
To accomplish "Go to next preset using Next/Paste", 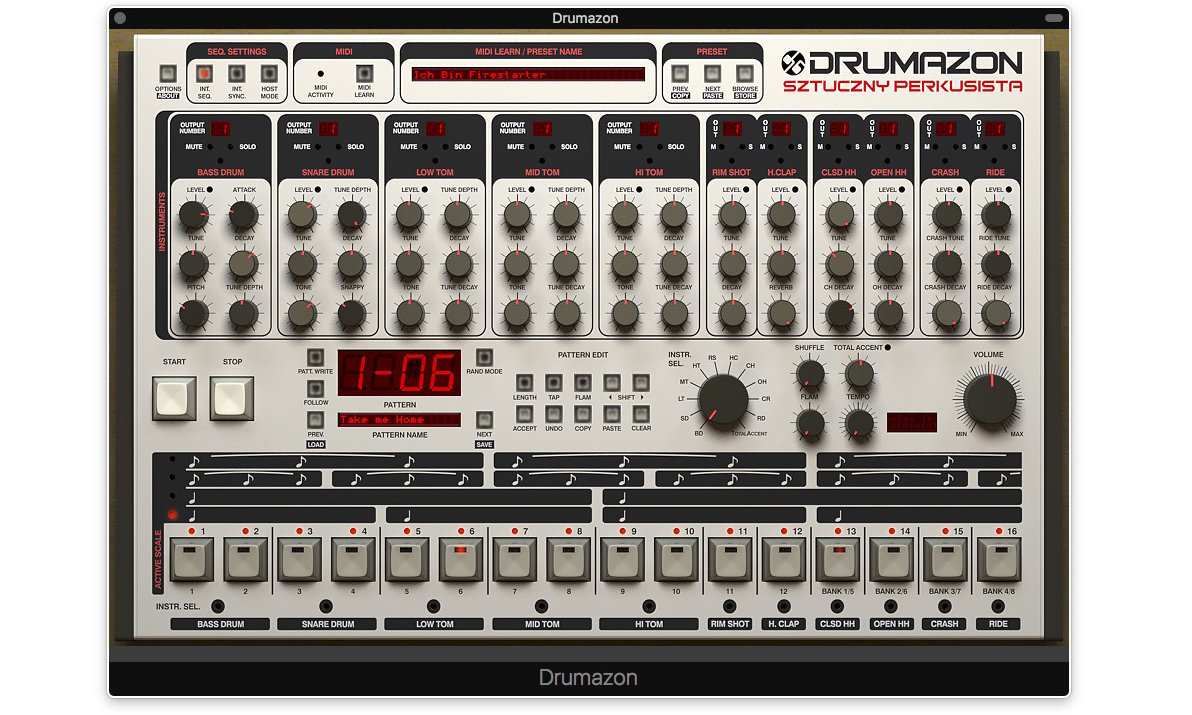I will [x=712, y=74].
